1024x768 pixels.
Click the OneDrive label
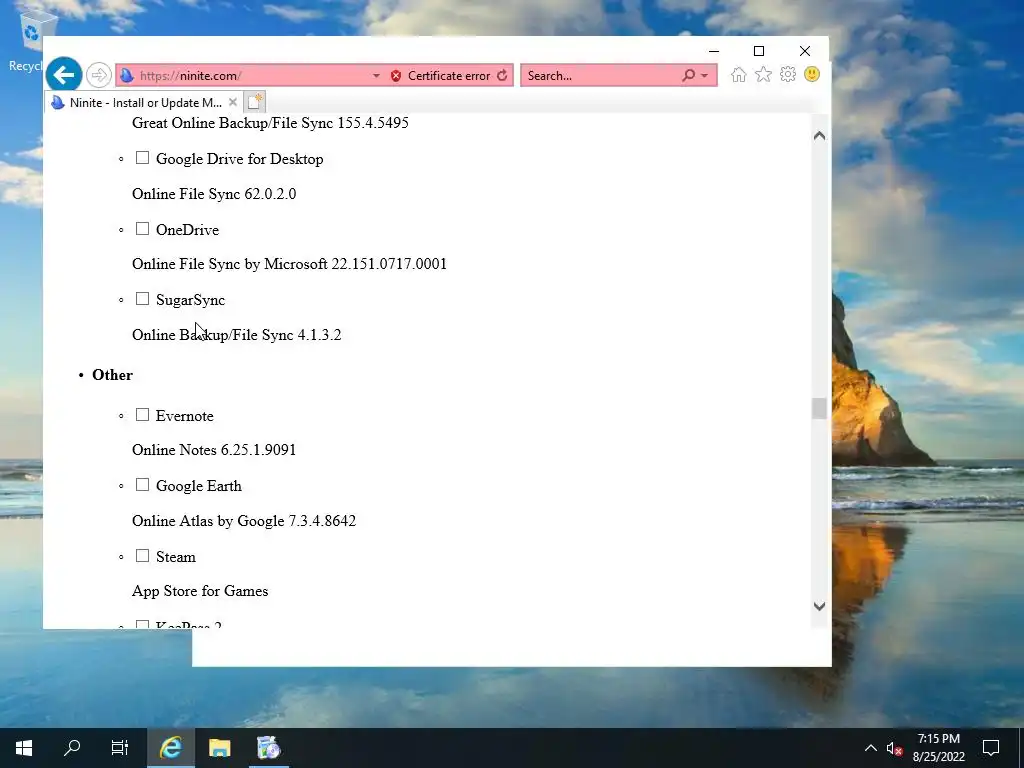click(x=187, y=230)
